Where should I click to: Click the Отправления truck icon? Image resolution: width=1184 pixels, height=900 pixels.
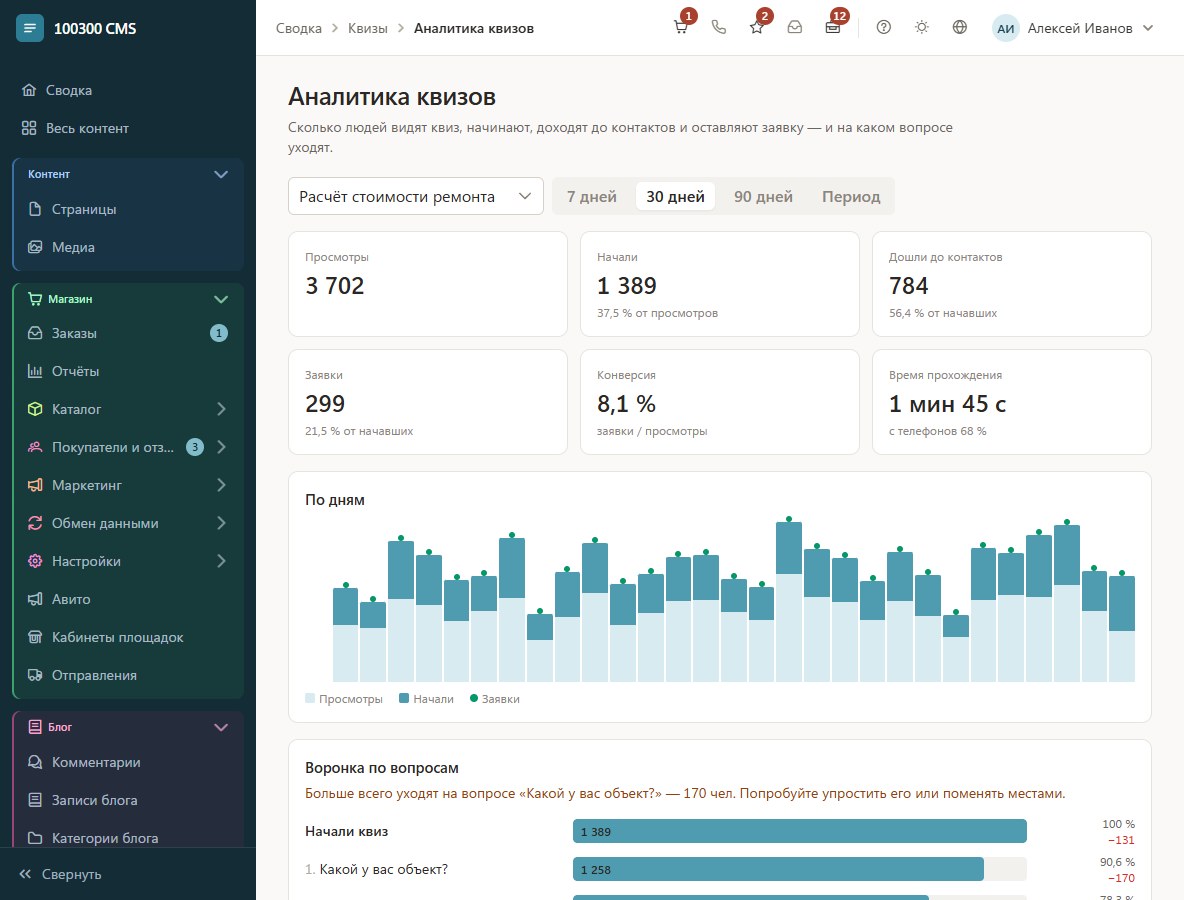click(x=35, y=675)
